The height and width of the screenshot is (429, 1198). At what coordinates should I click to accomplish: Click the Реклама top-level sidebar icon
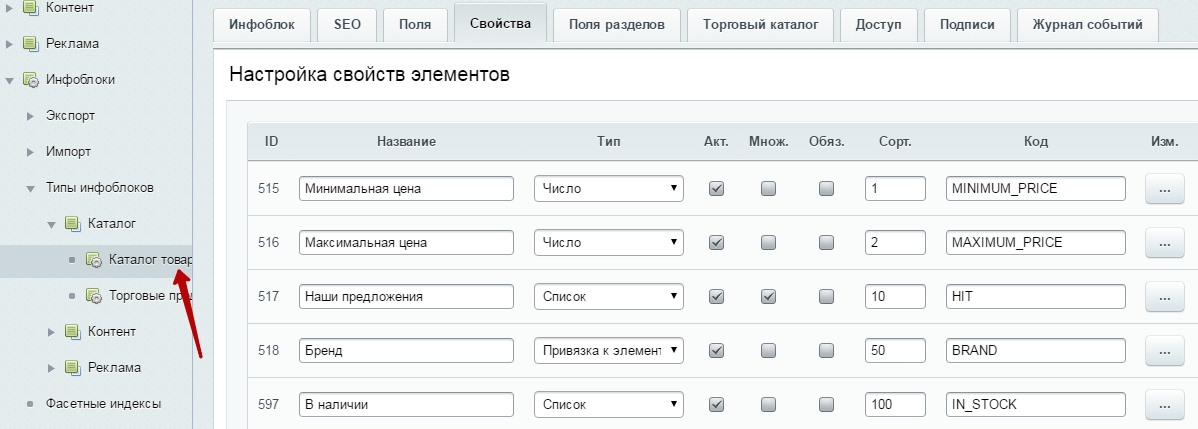31,44
